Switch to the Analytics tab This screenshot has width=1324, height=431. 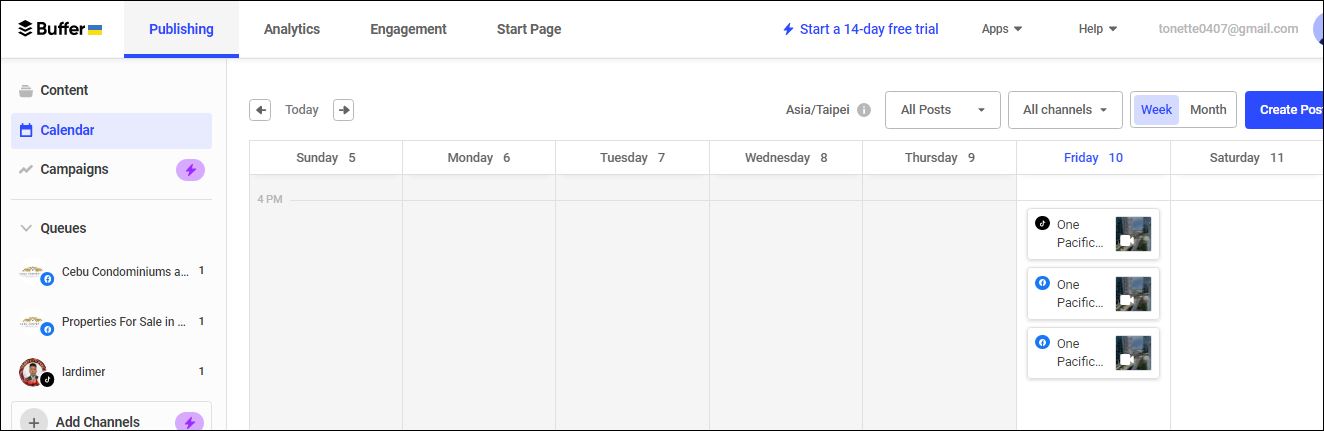tap(292, 29)
